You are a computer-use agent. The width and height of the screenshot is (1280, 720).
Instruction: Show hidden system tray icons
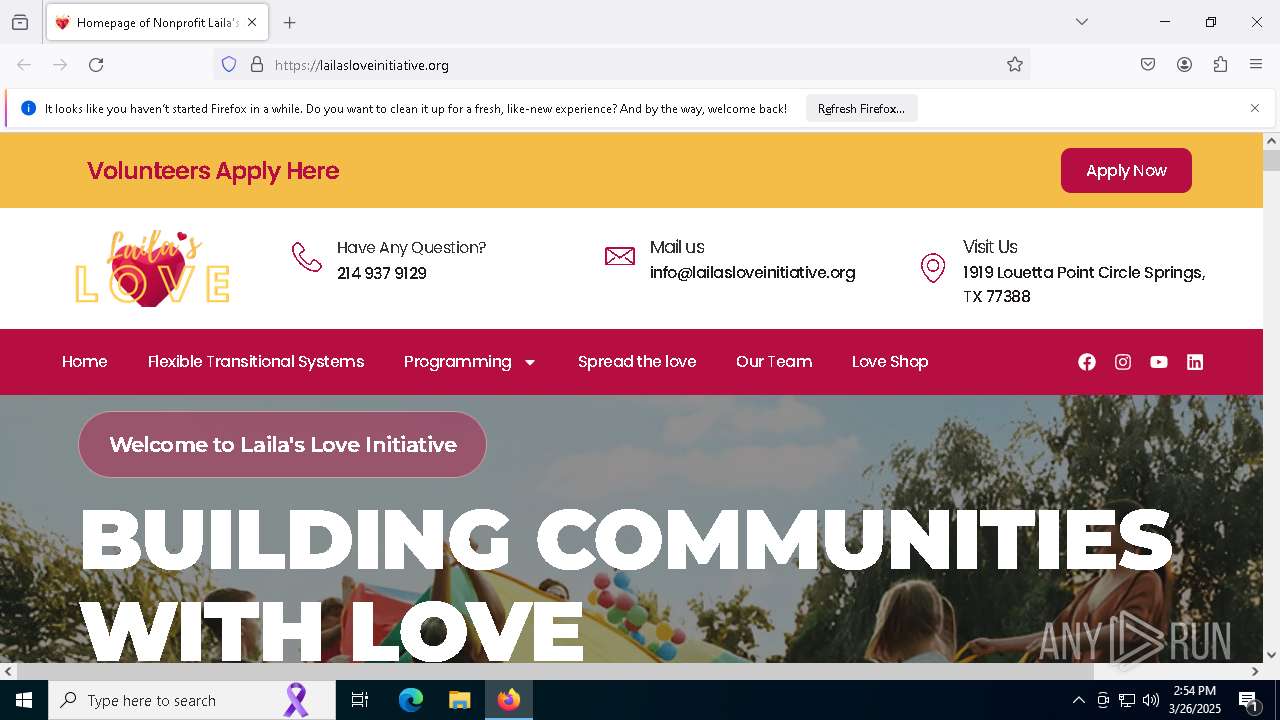tap(1078, 700)
